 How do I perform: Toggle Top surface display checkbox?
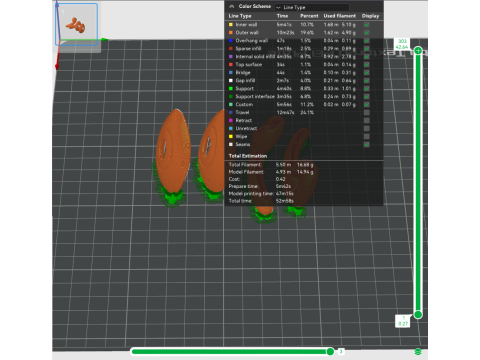(x=367, y=65)
